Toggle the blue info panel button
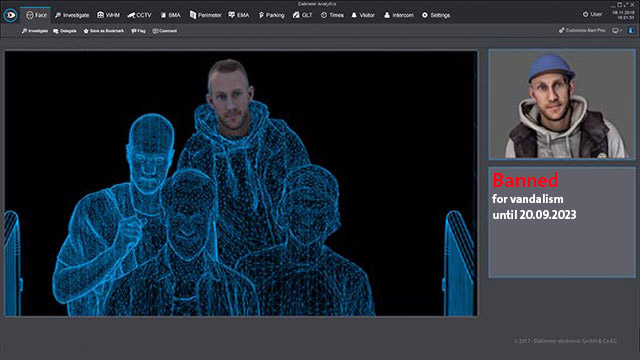The image size is (640, 360). [631, 31]
